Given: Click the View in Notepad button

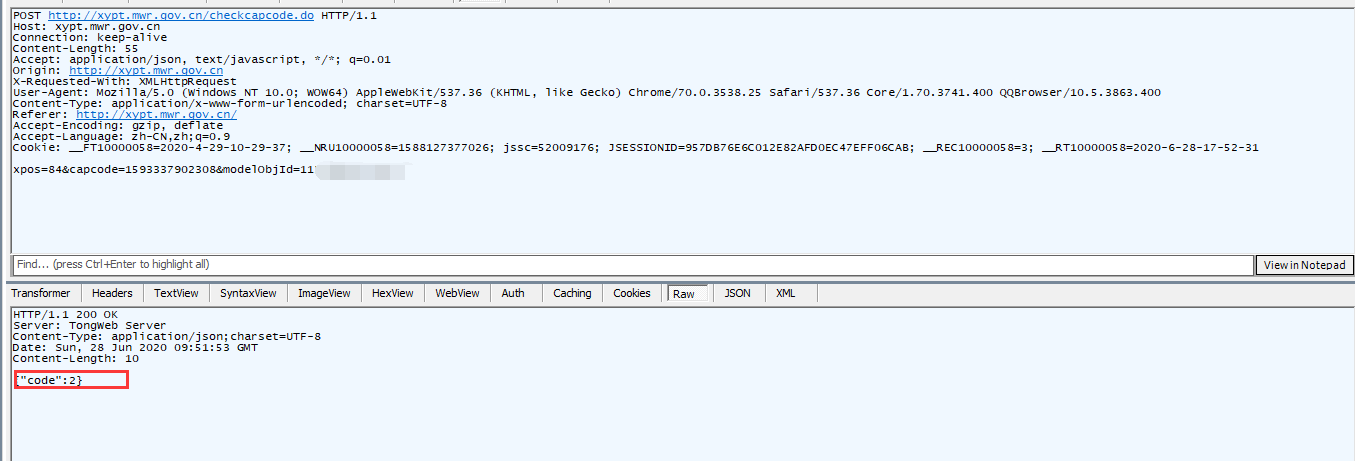Looking at the screenshot, I should coord(1304,265).
